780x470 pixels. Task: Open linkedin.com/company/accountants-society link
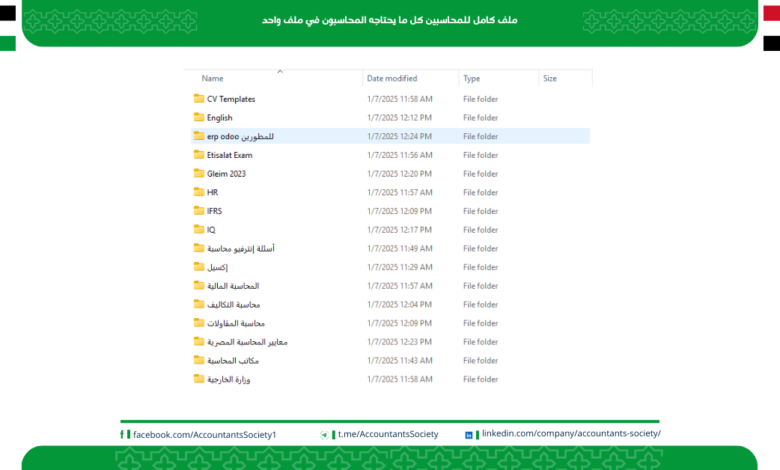click(571, 434)
